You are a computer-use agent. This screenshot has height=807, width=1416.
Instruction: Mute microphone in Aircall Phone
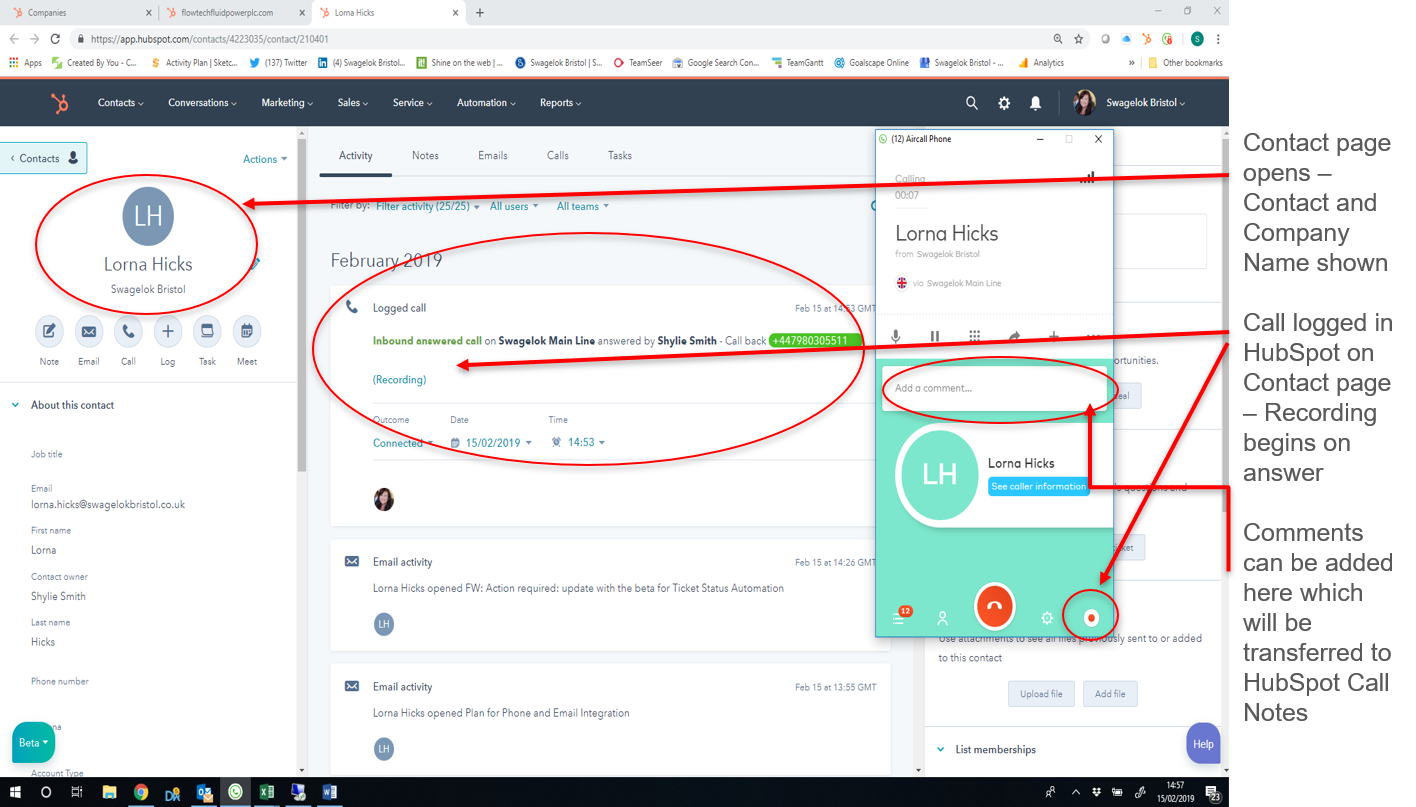tap(896, 337)
